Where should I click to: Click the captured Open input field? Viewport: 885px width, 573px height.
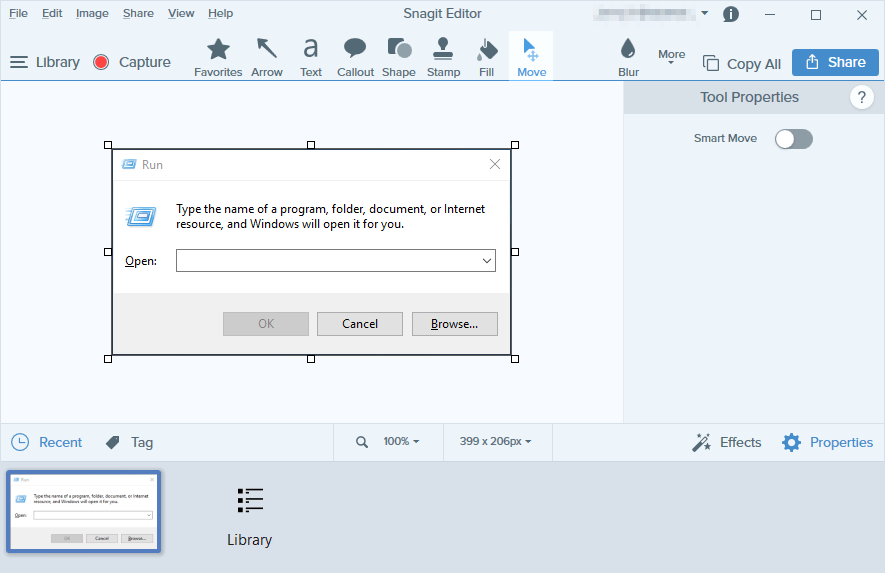(x=336, y=261)
